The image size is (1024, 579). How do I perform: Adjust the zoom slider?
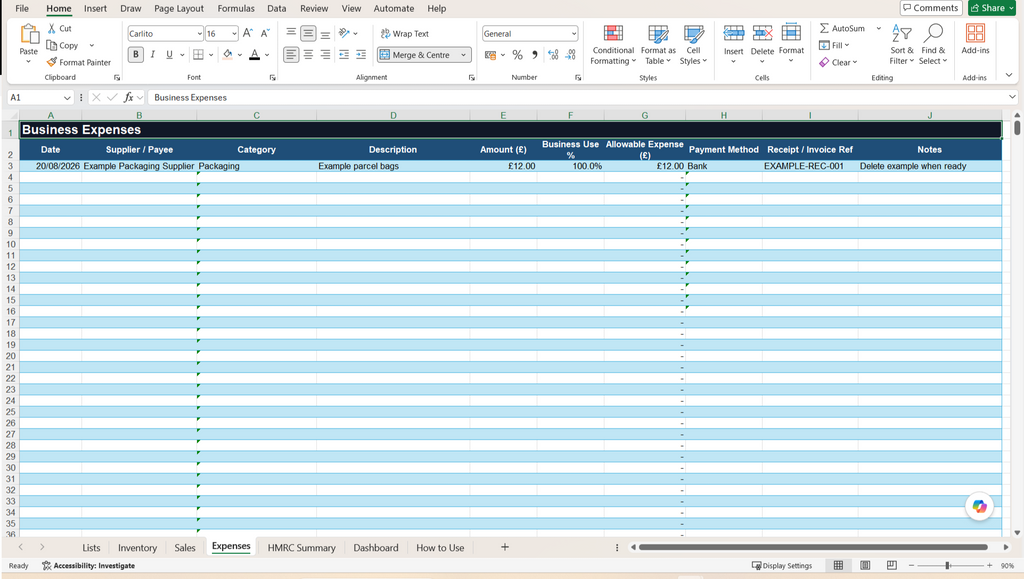[948, 565]
